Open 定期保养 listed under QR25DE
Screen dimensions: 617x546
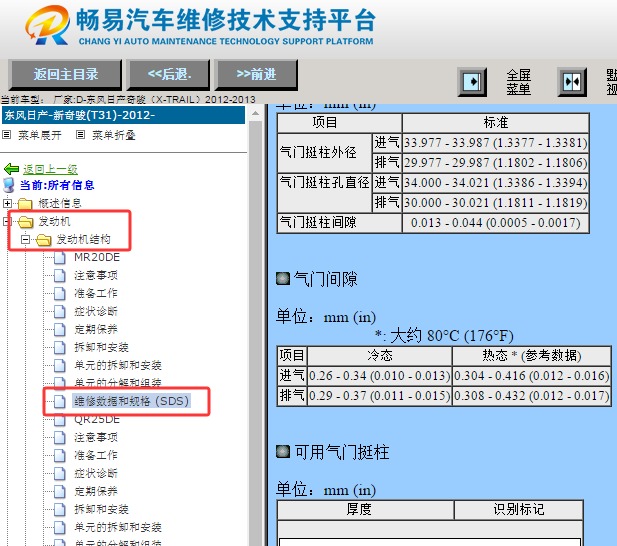tap(96, 491)
